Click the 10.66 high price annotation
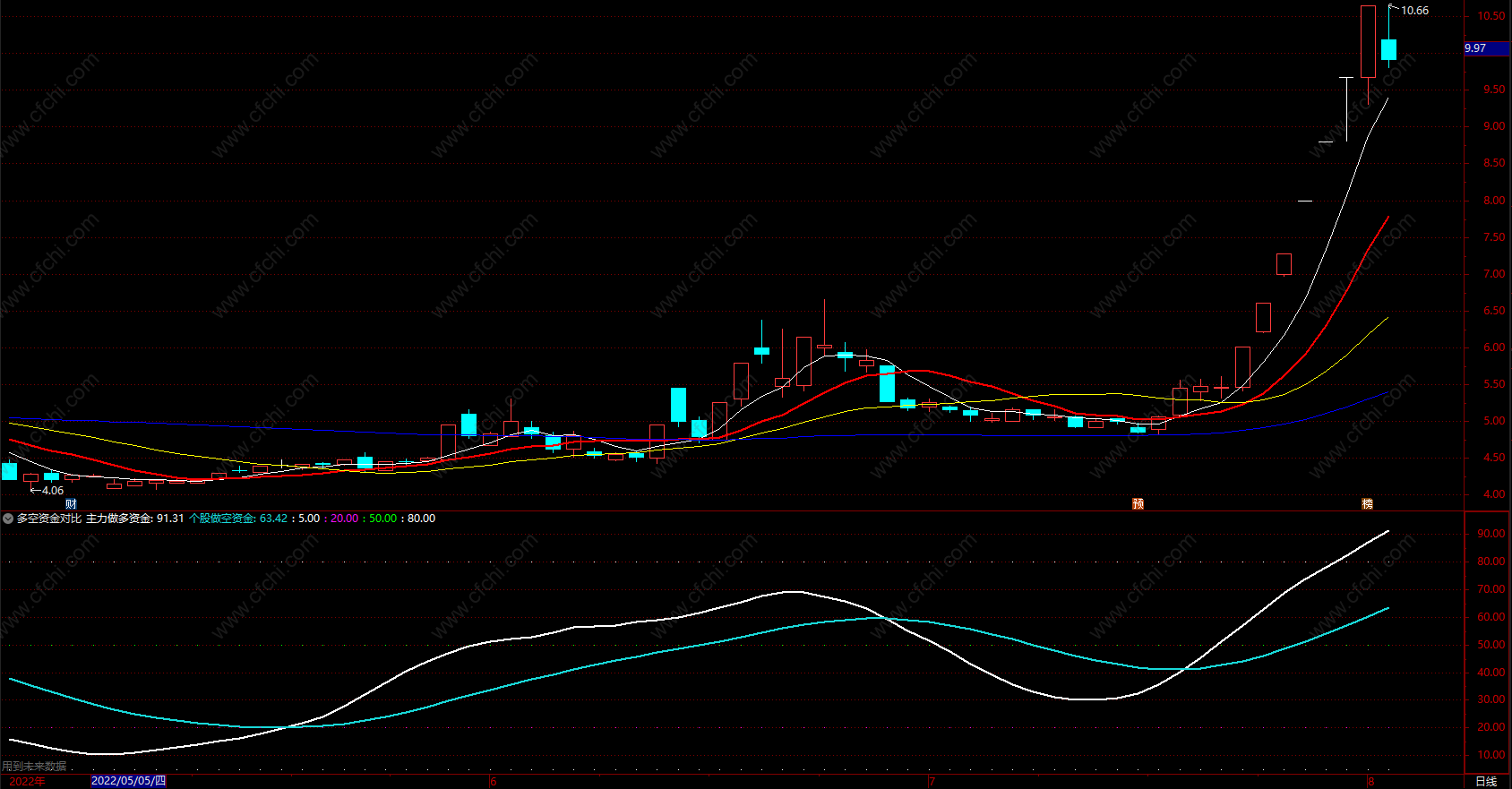The height and width of the screenshot is (789, 1512). pyautogui.click(x=1415, y=11)
